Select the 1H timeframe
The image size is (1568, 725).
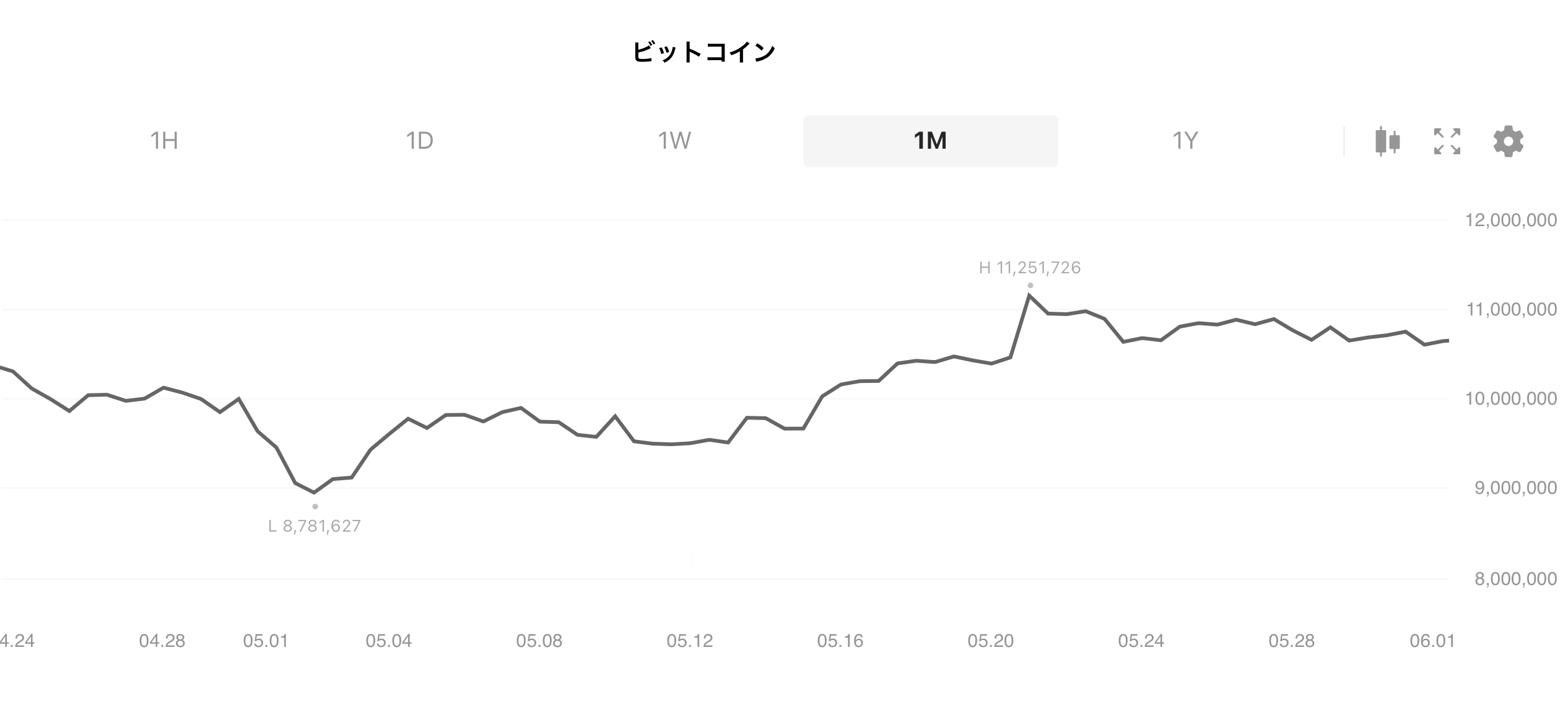pos(163,141)
